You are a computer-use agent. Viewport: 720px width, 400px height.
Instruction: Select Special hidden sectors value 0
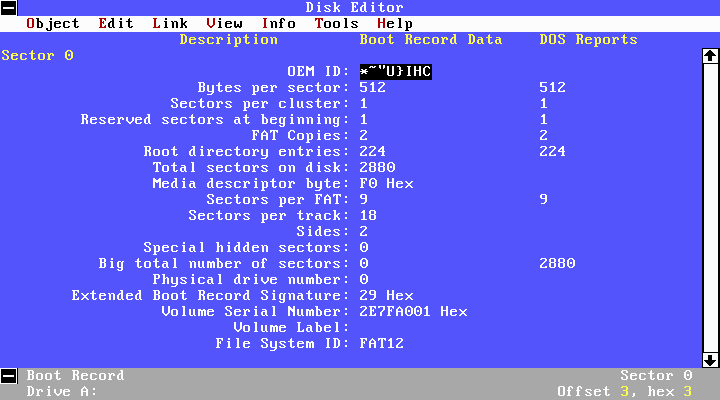click(364, 248)
